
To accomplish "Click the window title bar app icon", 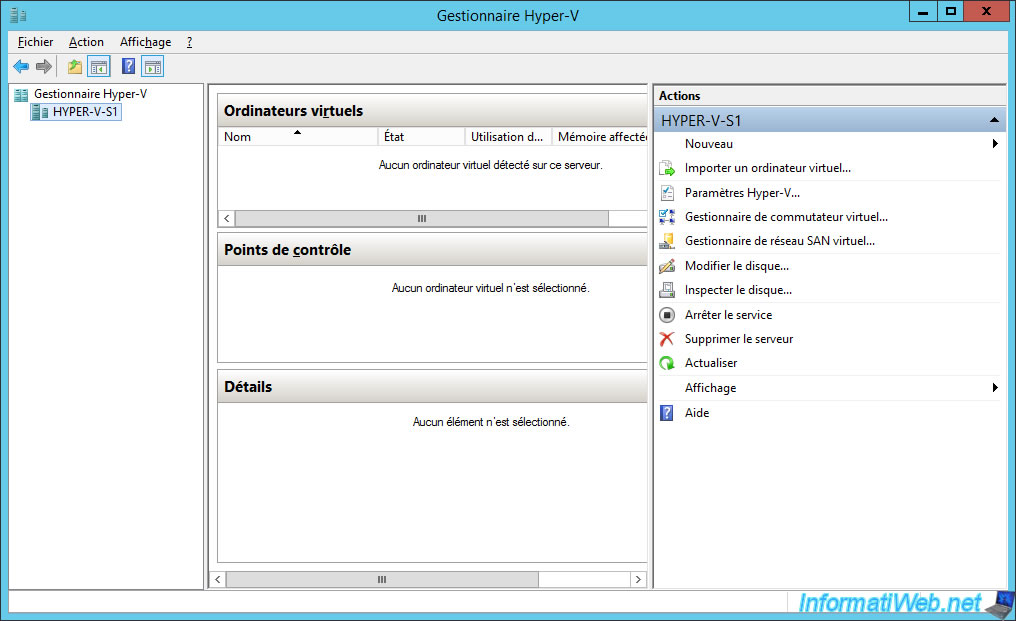I will (x=18, y=15).
